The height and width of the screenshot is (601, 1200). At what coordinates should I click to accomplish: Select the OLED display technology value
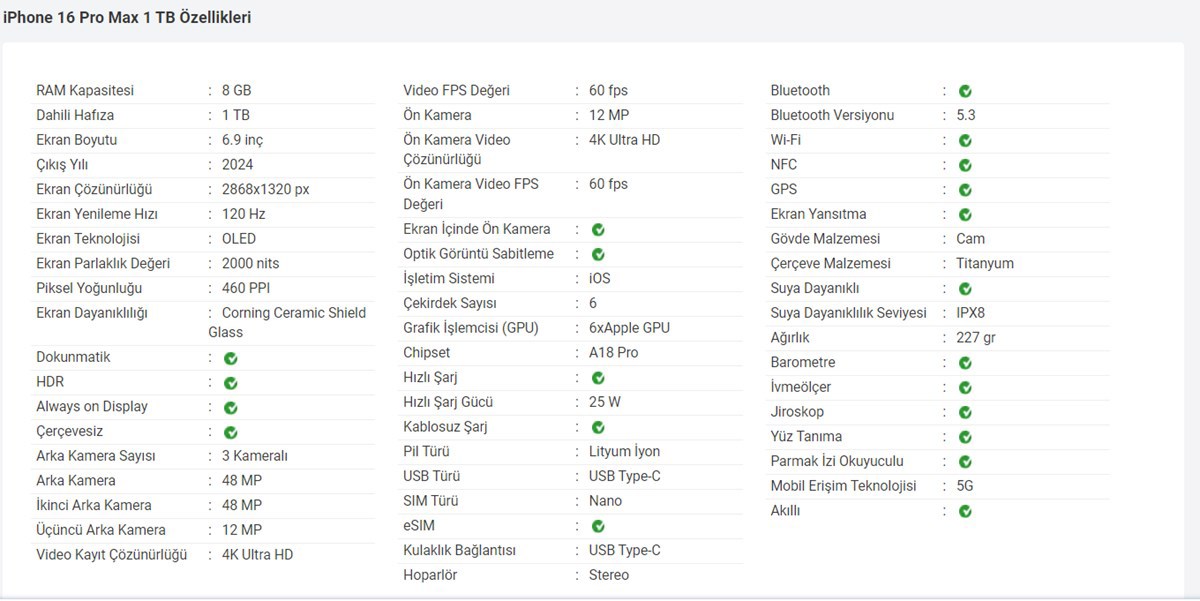(239, 239)
